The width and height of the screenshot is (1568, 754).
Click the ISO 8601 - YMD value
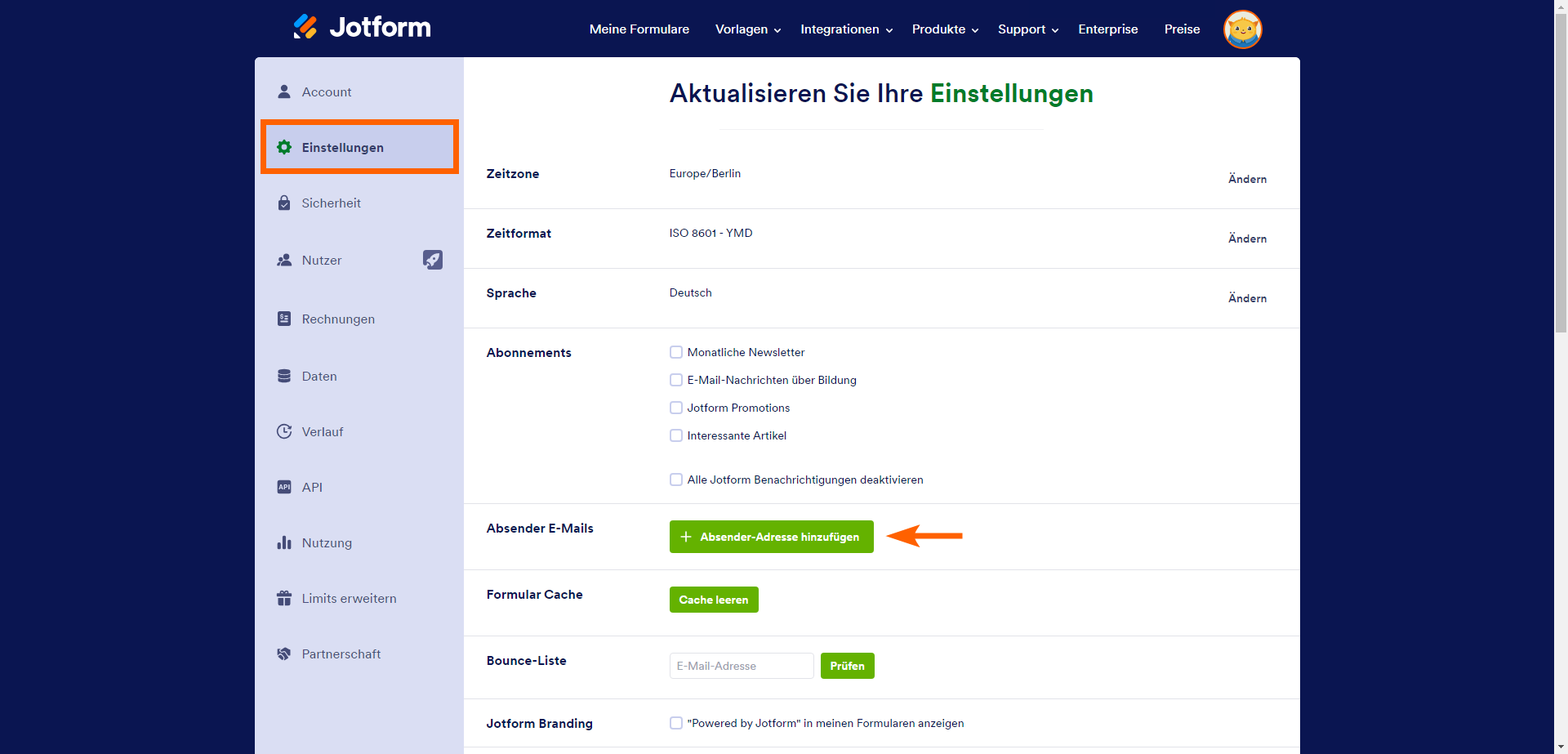tap(710, 233)
